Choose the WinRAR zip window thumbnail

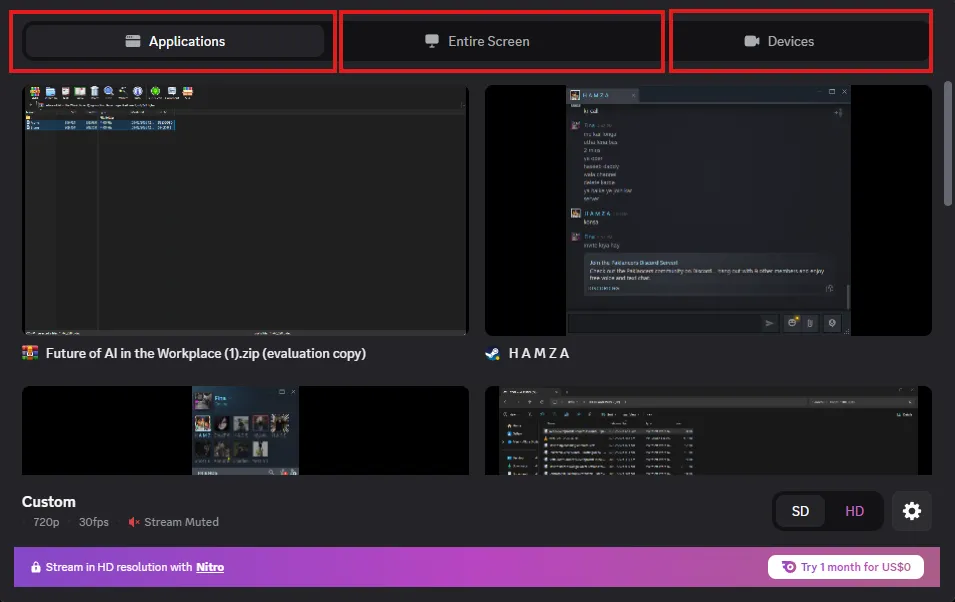click(x=245, y=210)
